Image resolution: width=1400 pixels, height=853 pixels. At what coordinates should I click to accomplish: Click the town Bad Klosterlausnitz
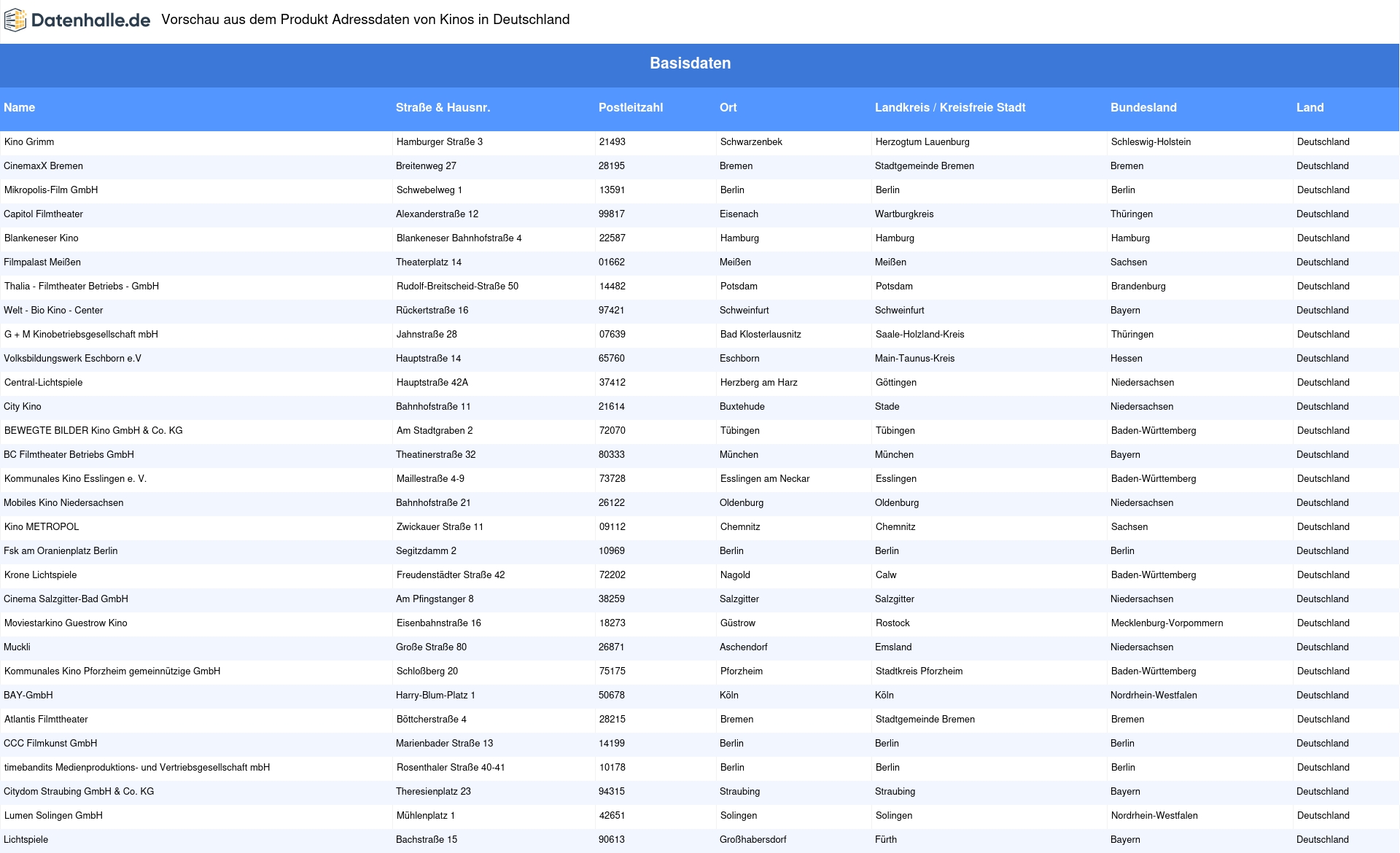[761, 335]
